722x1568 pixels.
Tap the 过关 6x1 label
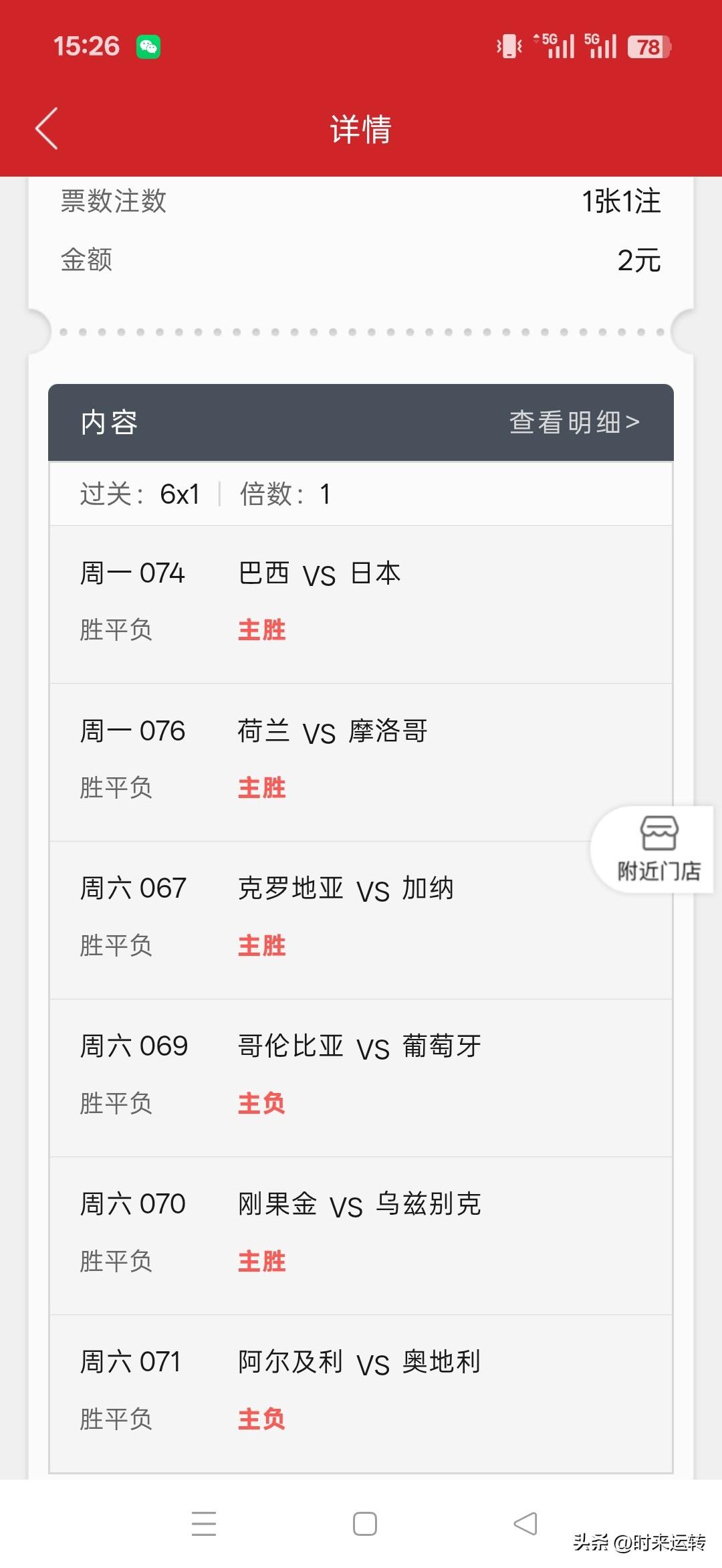click(x=140, y=494)
